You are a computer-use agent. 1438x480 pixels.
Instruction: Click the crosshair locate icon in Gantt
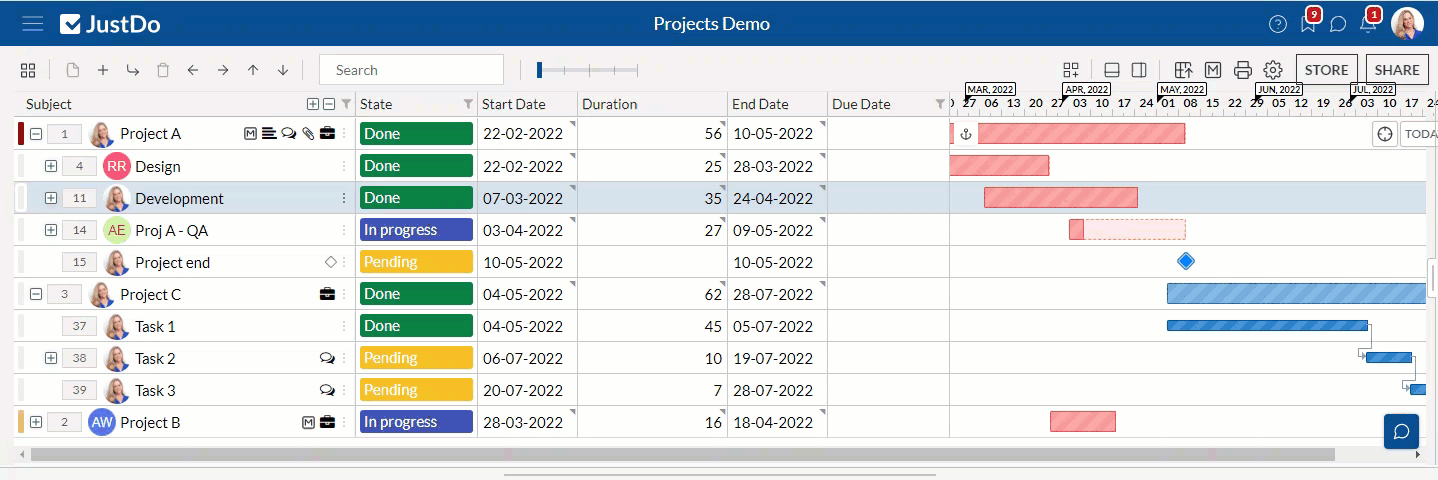coord(1385,134)
